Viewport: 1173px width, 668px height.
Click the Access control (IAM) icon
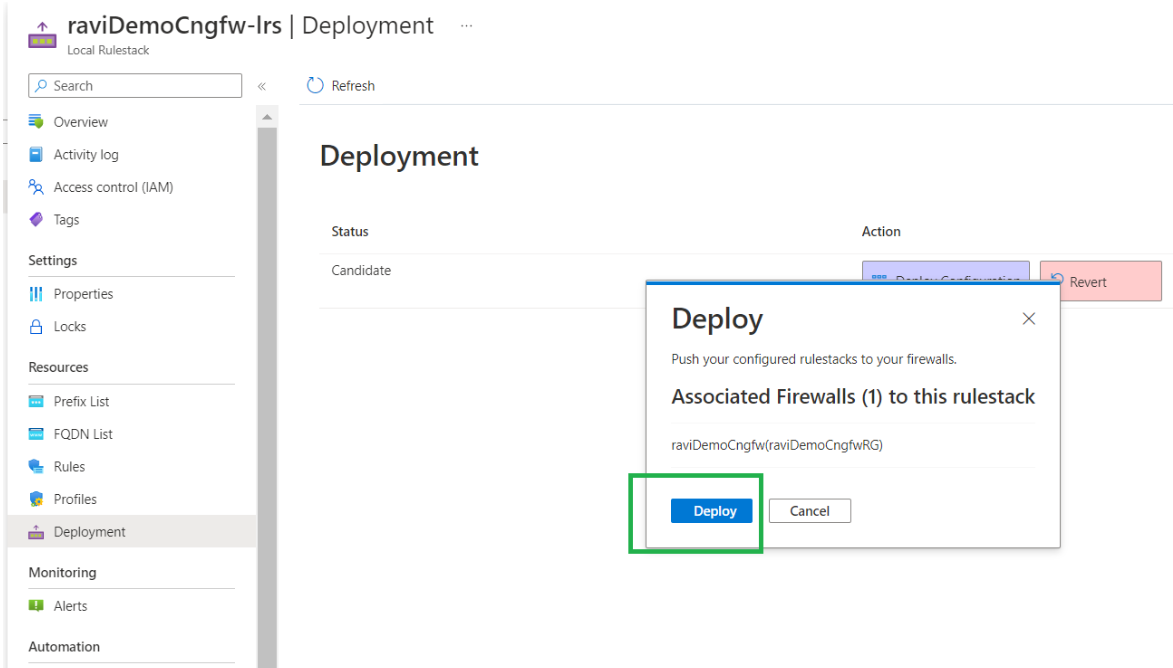[36, 187]
